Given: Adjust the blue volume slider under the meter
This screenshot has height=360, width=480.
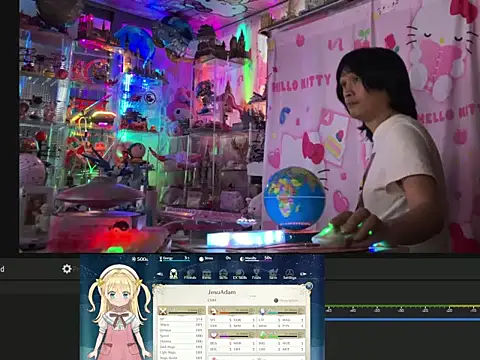Looking at the screenshot, I should 402,319.
